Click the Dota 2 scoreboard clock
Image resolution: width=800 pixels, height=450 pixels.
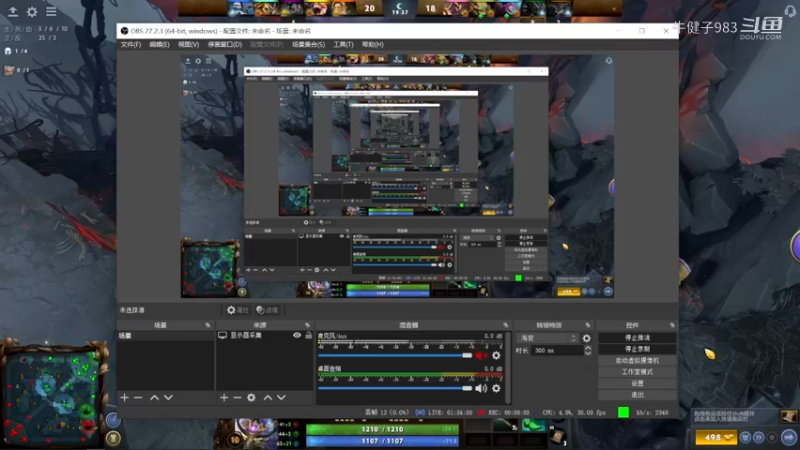[x=400, y=9]
